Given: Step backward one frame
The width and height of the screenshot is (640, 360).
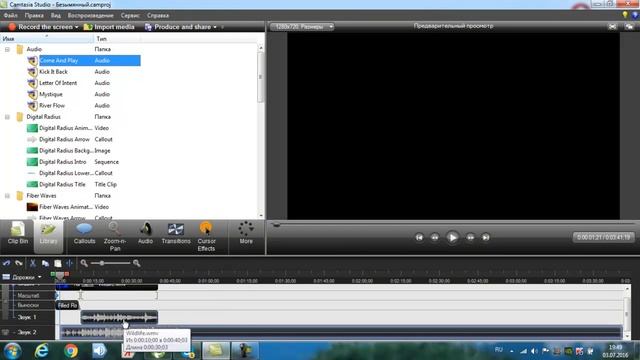Looking at the screenshot, I should click(x=435, y=237).
